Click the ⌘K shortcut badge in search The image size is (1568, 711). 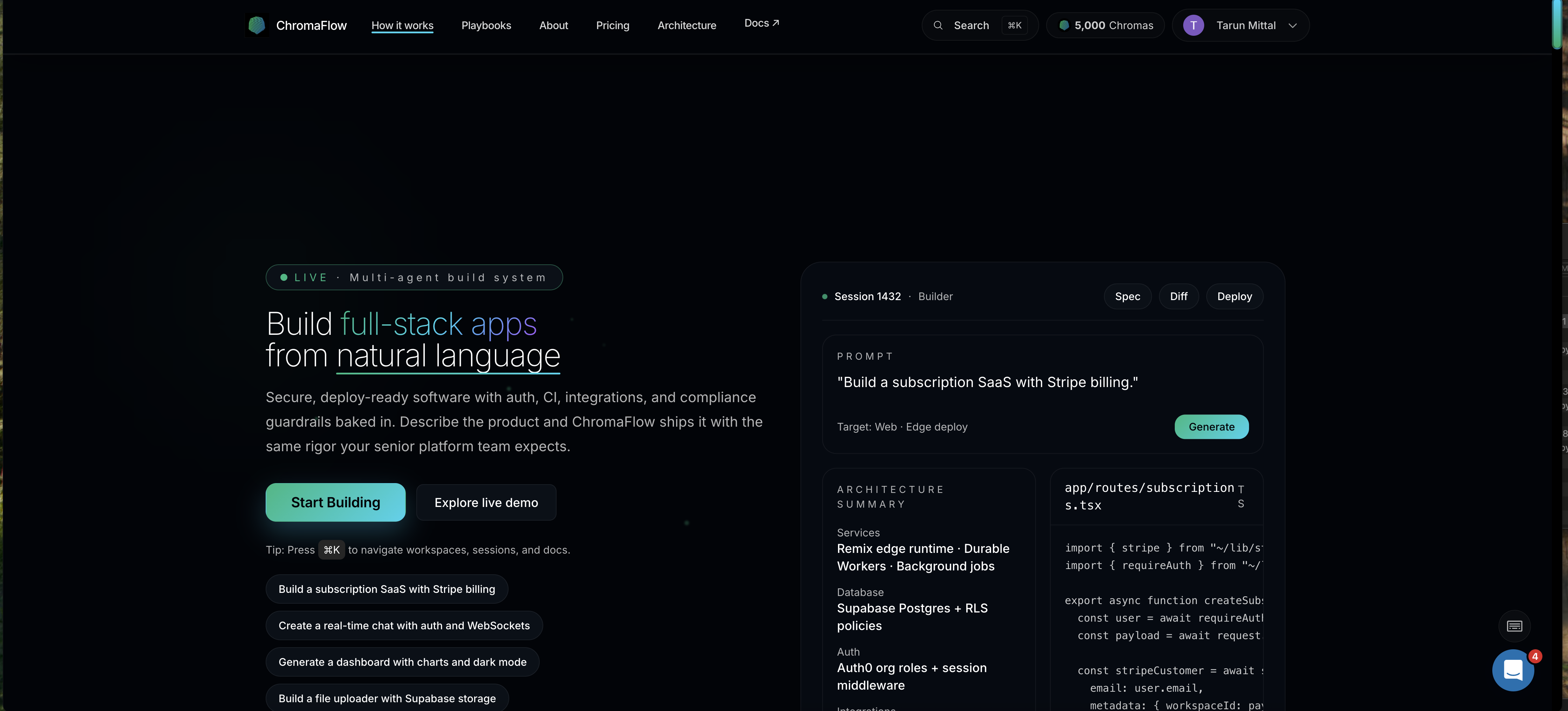coord(1014,26)
